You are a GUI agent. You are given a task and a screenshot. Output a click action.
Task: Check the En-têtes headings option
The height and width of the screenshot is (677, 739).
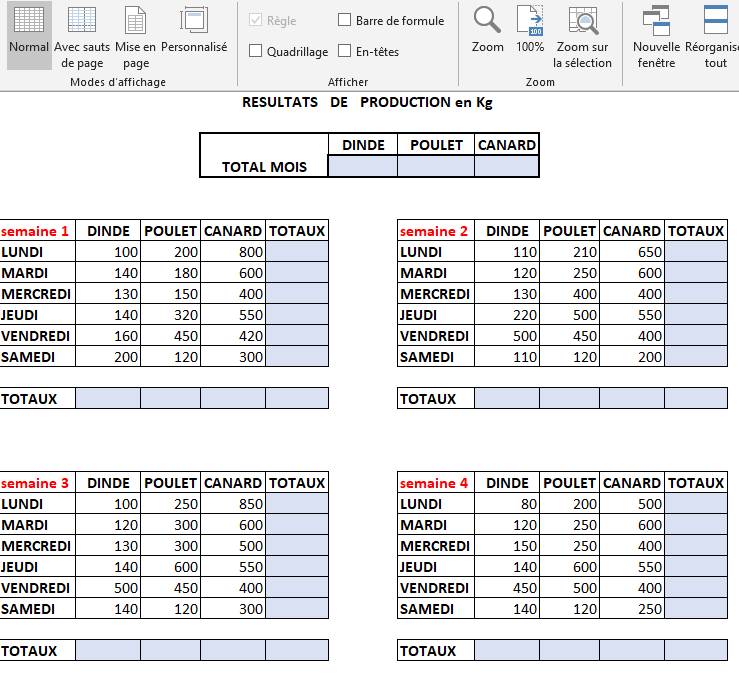[345, 51]
